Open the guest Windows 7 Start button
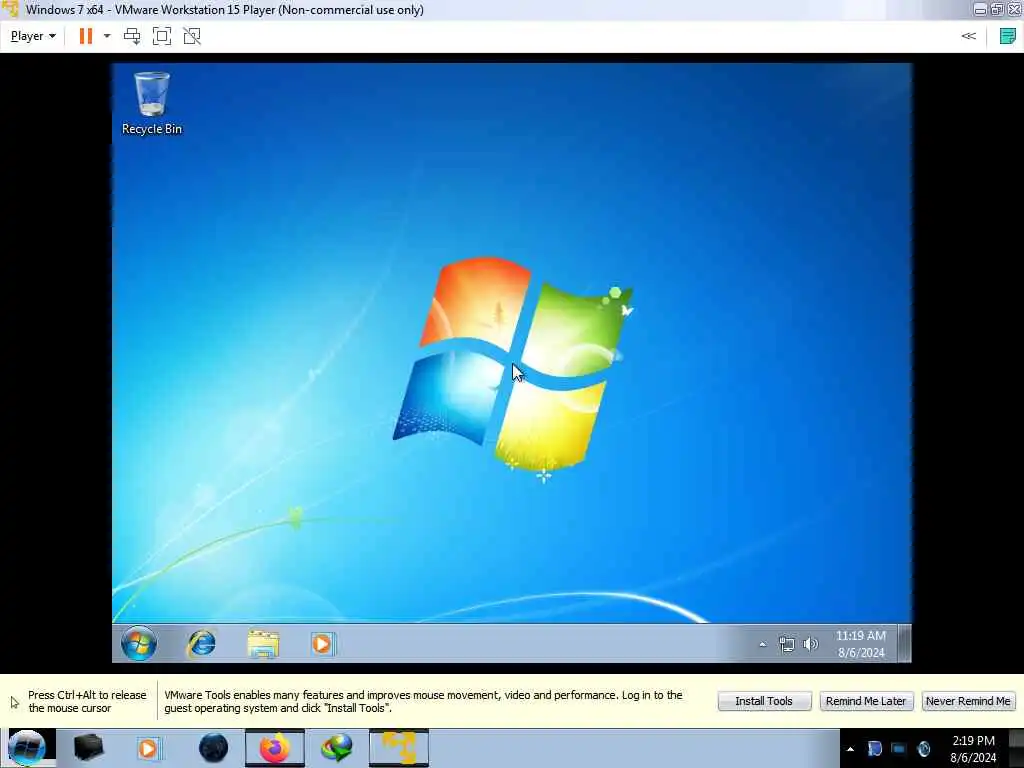 [139, 643]
